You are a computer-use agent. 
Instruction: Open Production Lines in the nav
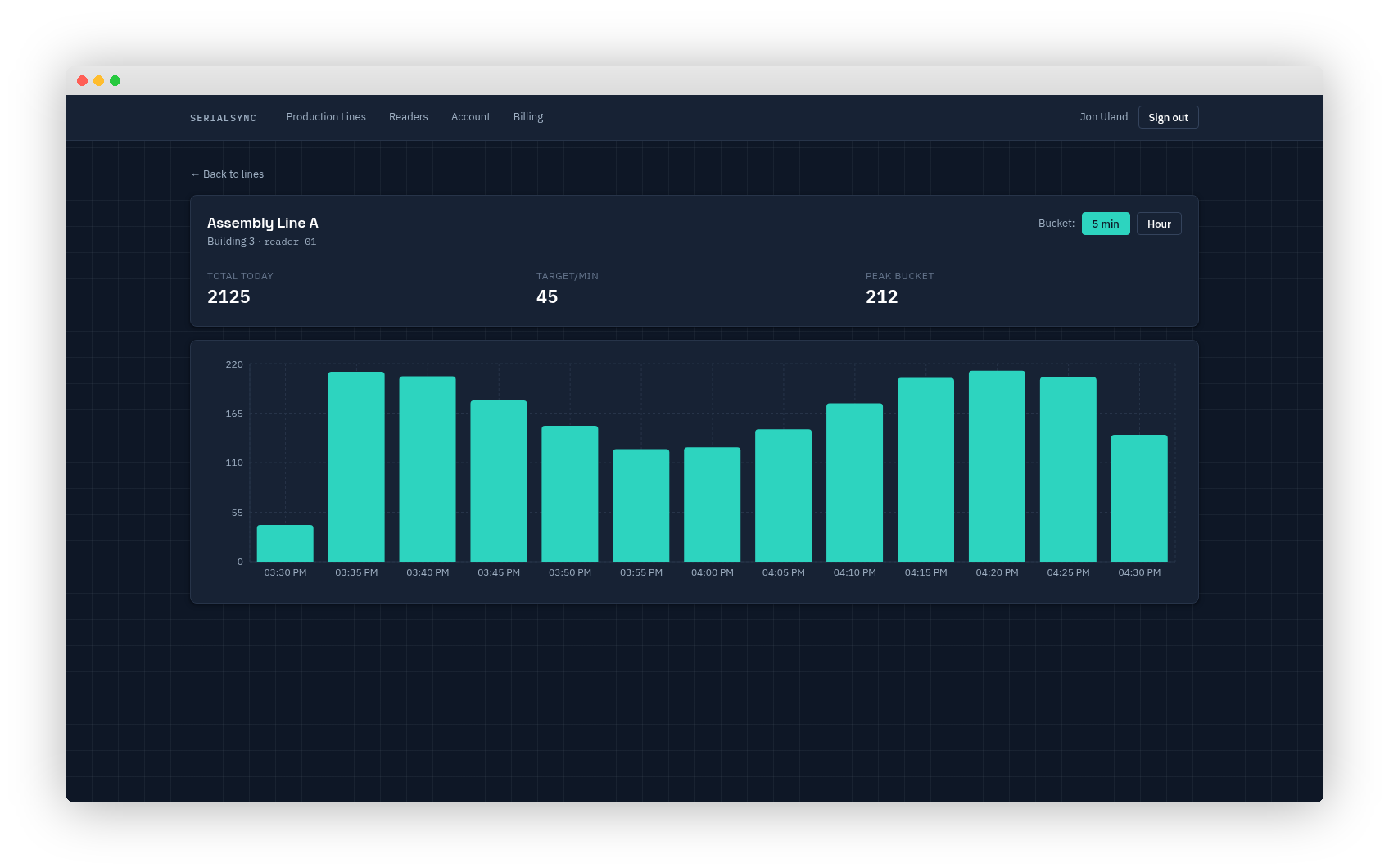tap(326, 117)
